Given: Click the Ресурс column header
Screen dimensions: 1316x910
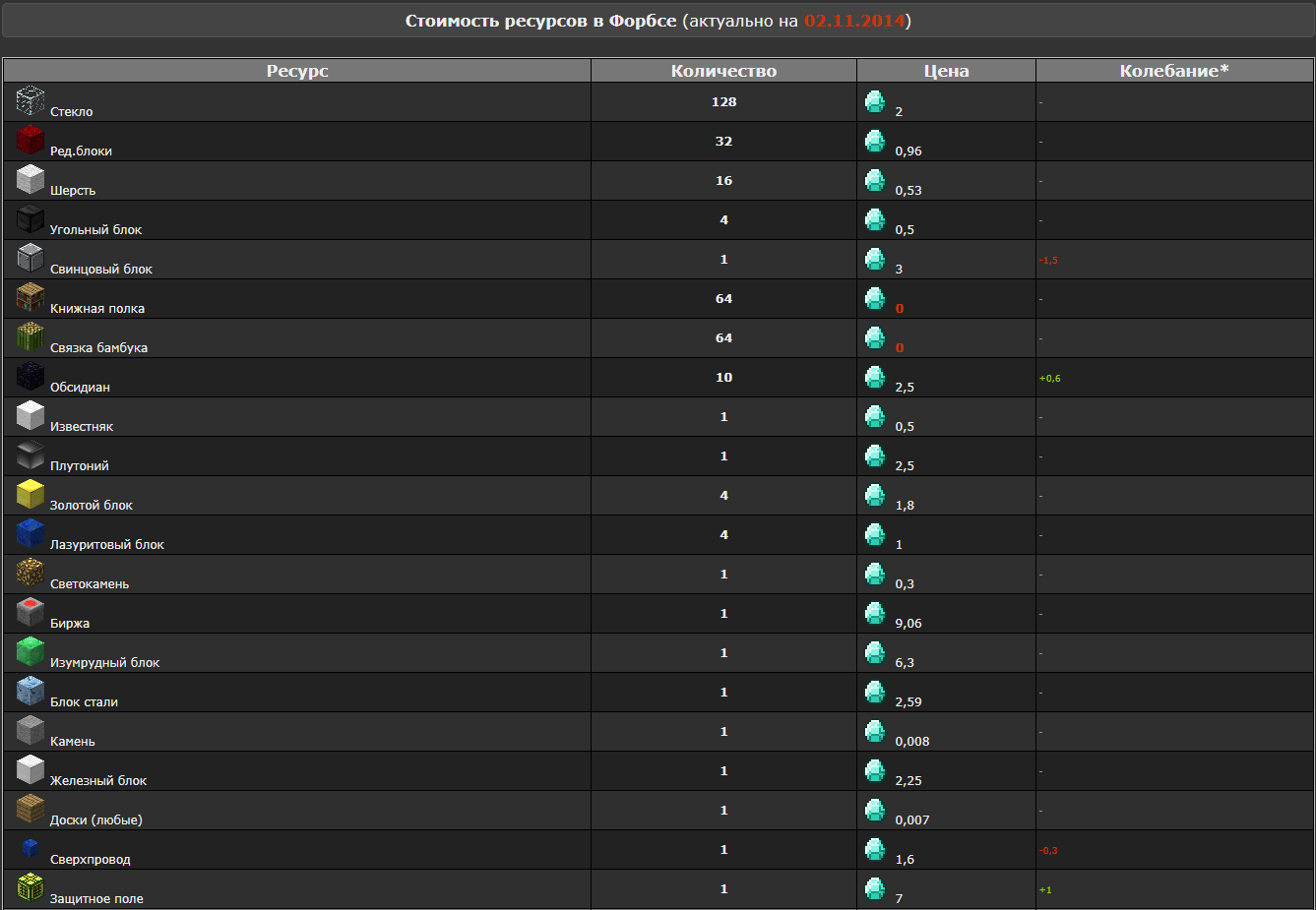Looking at the screenshot, I should (x=297, y=71).
